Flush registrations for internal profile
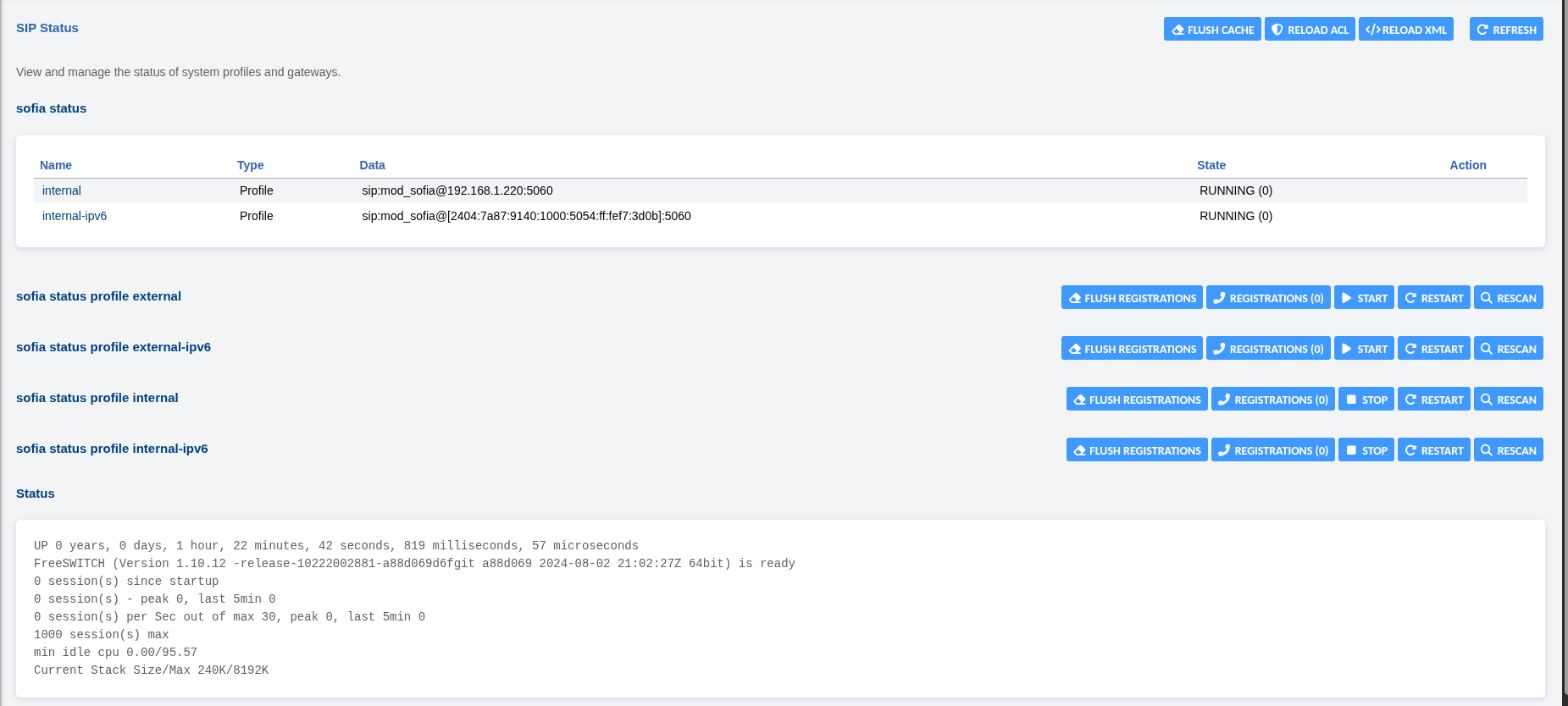Viewport: 1568px width, 706px height. coord(1136,400)
